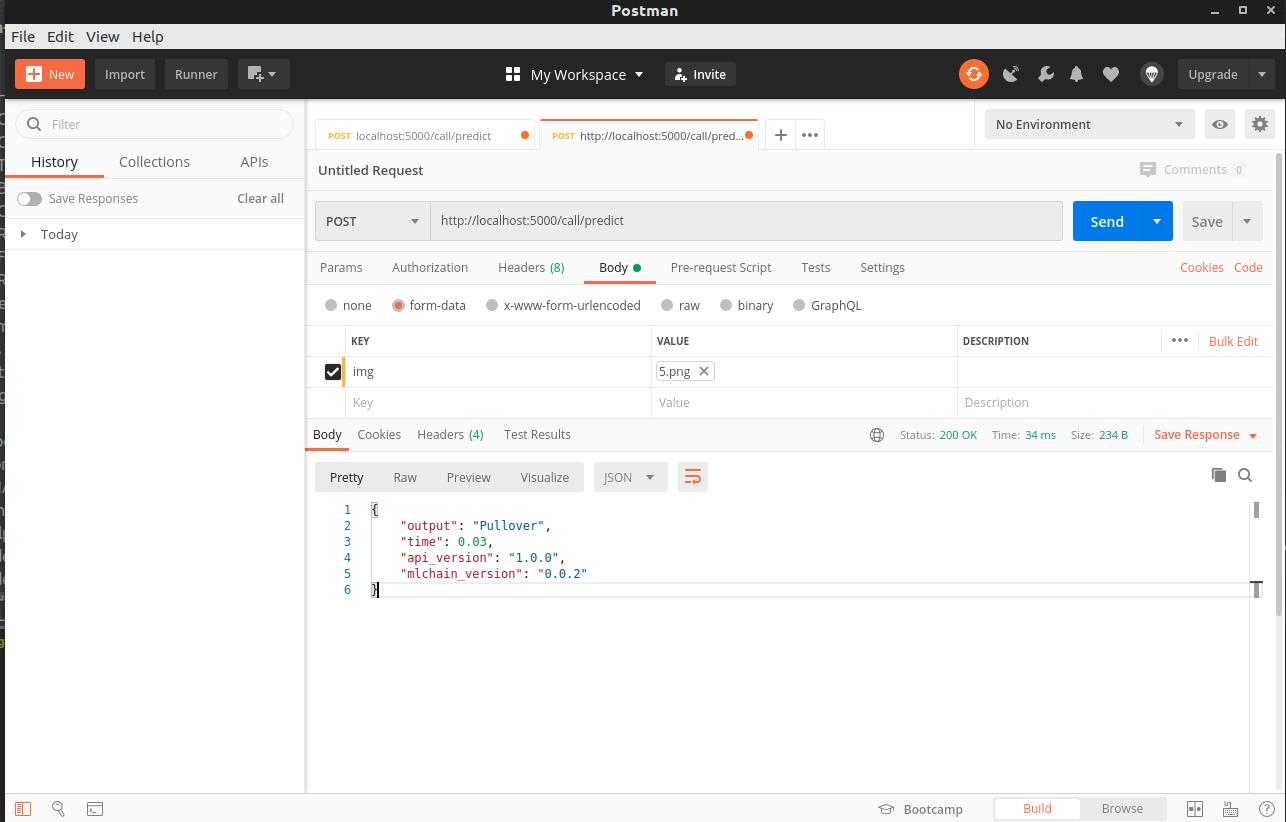Uncheck the img key row checkbox
The image size is (1286, 822).
[333, 372]
